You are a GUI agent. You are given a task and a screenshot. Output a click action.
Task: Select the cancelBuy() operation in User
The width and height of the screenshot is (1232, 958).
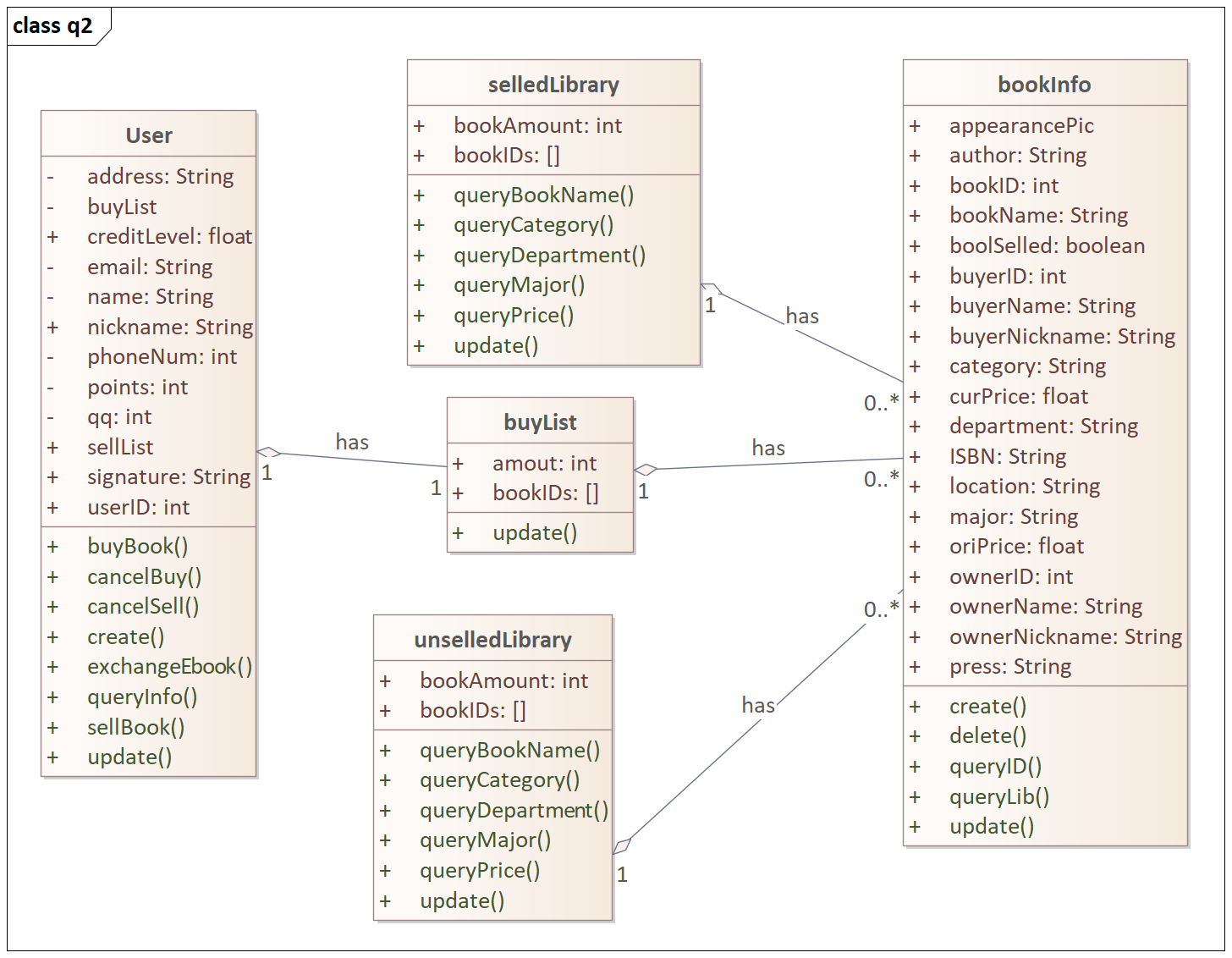click(144, 576)
